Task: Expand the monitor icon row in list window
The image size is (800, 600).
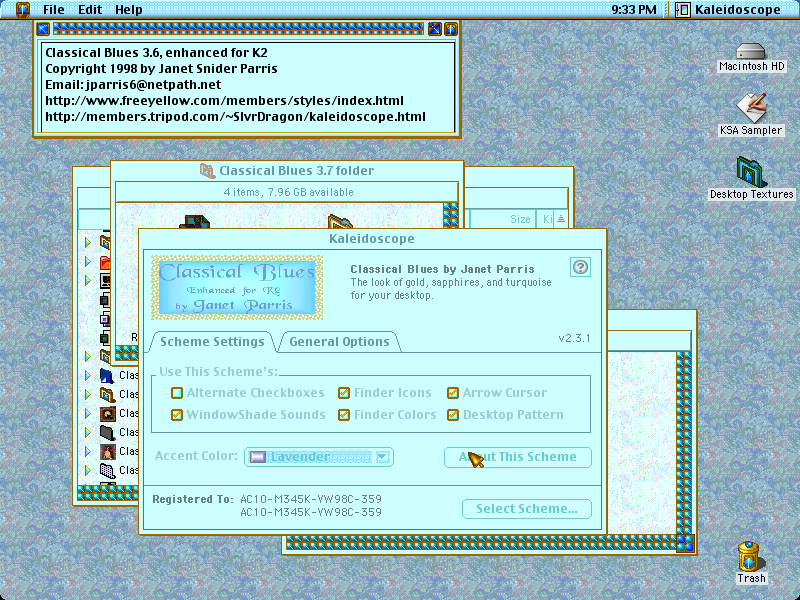Action: pos(88,281)
